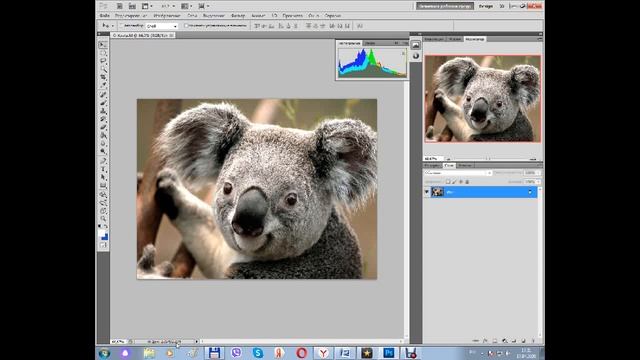The width and height of the screenshot is (640, 360).
Task: Select the Инфо tab beside histogram
Action: (x=370, y=43)
